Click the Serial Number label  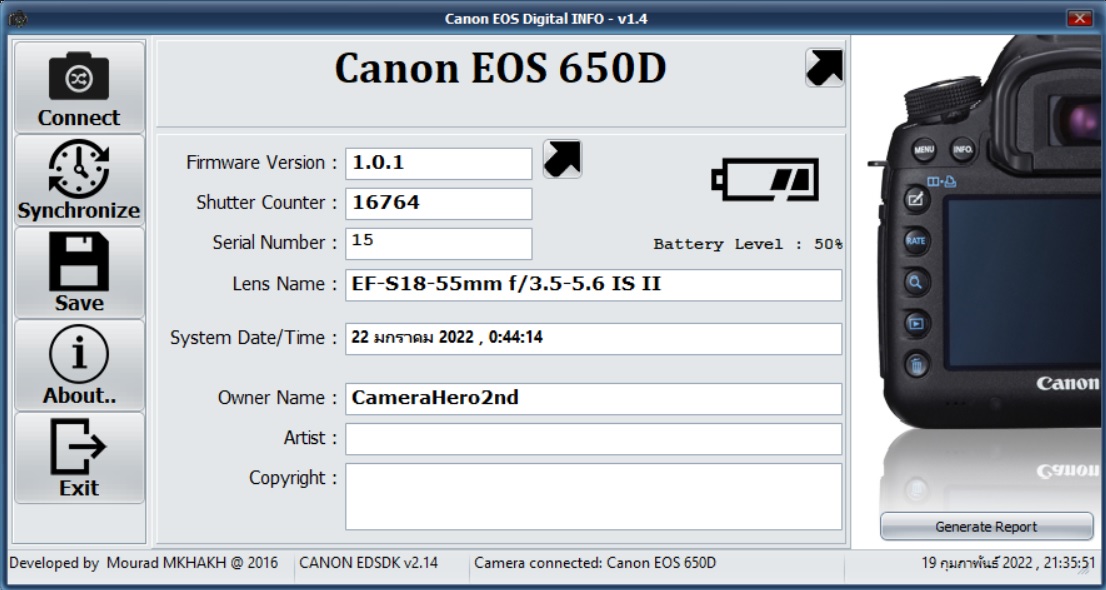pyautogui.click(x=275, y=243)
